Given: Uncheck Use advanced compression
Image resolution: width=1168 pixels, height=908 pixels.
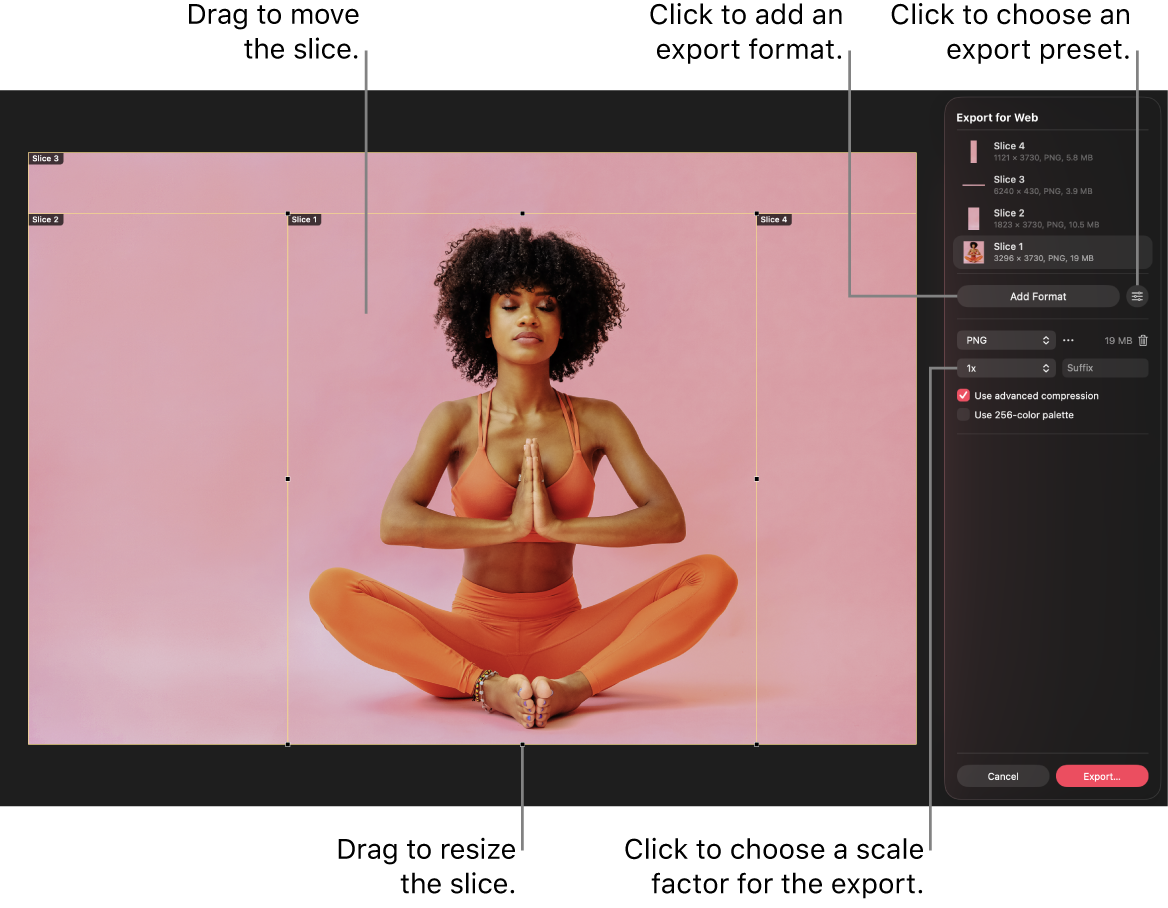Looking at the screenshot, I should click(x=963, y=395).
